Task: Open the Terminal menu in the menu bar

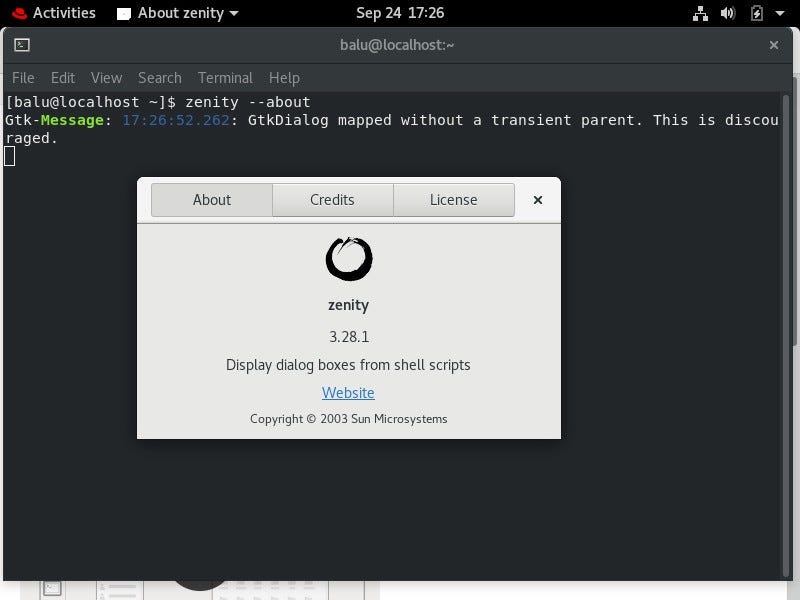Action: tap(225, 78)
